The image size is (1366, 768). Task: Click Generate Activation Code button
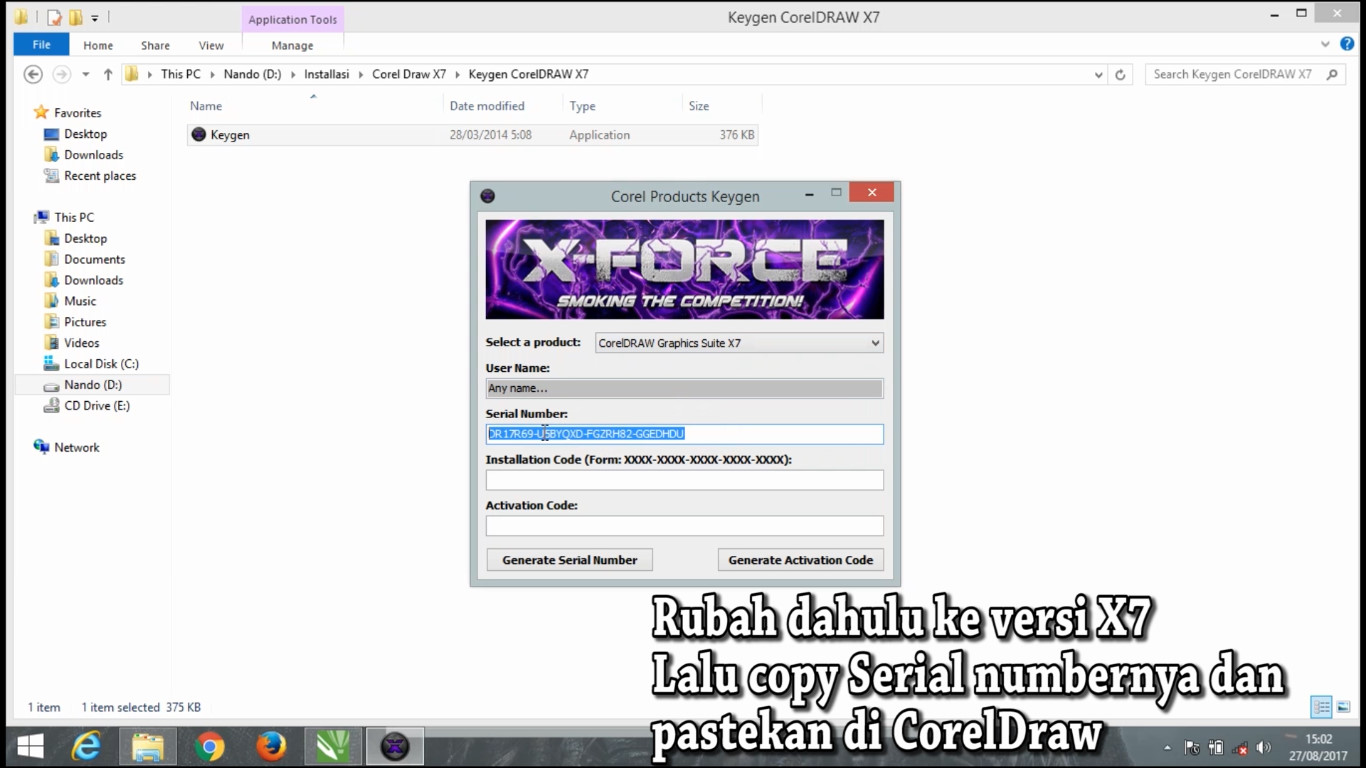click(x=800, y=560)
